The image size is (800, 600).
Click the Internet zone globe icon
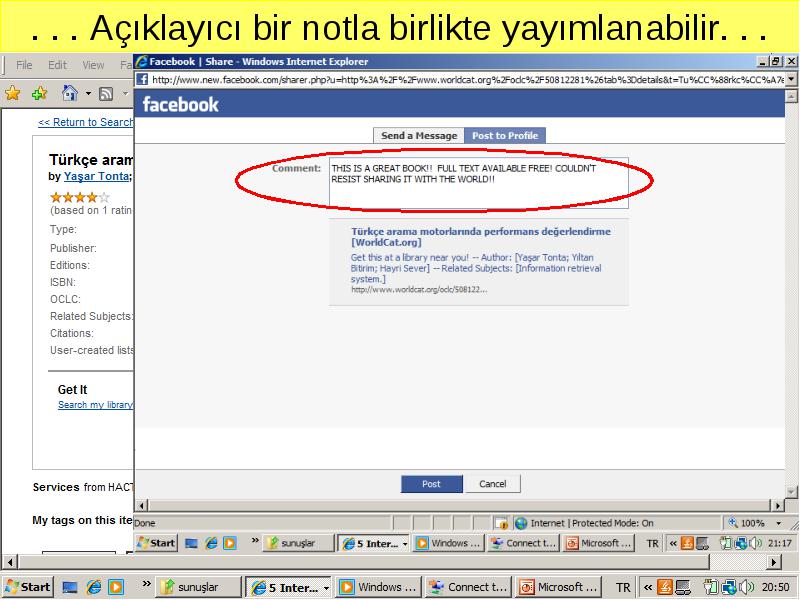tap(521, 523)
